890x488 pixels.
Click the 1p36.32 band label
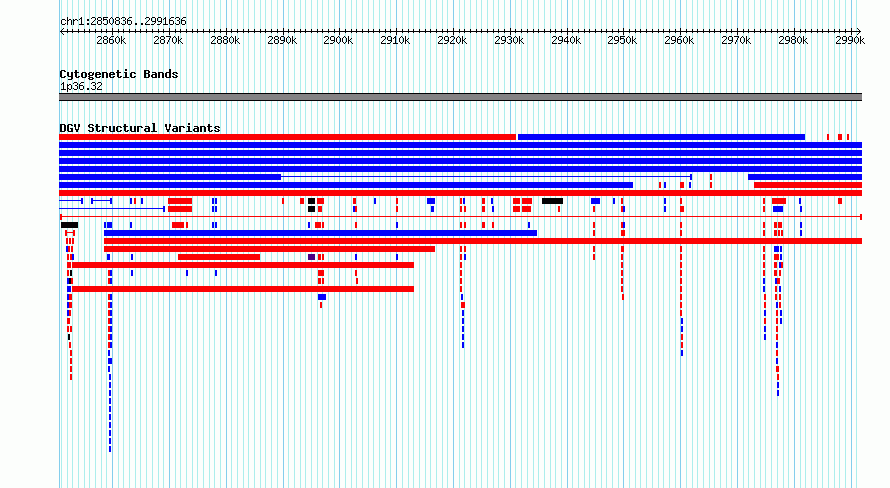pos(81,87)
